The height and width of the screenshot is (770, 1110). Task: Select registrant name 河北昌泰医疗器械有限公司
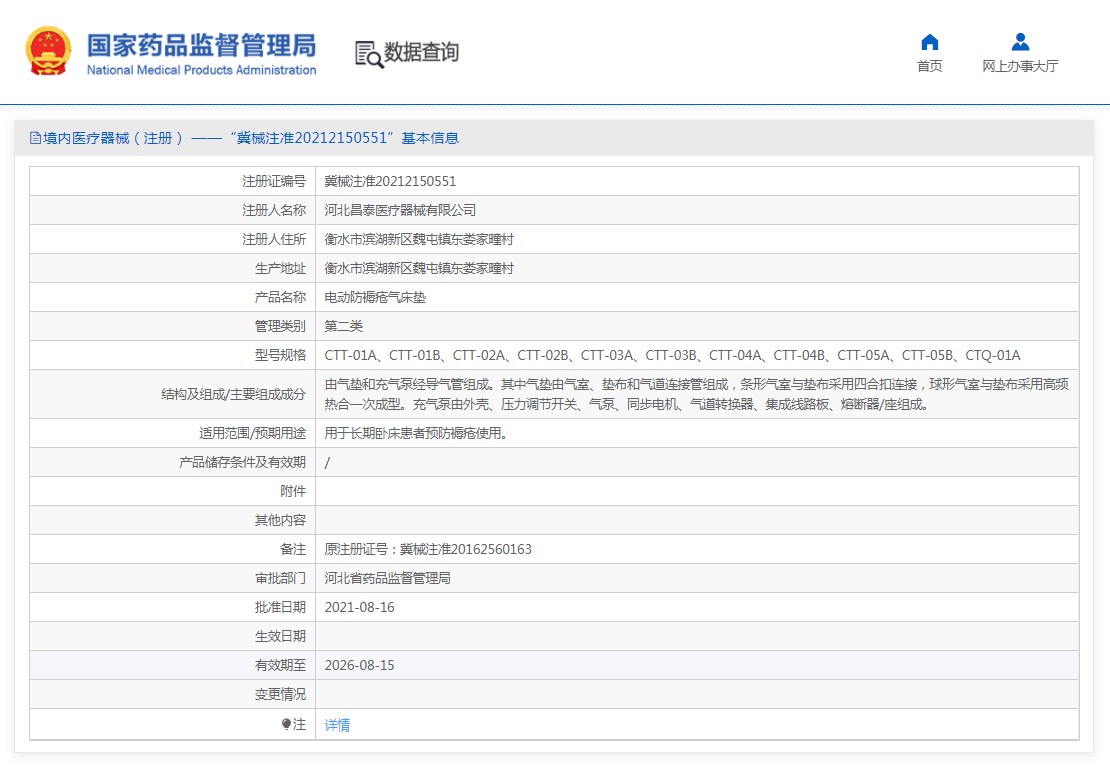[x=400, y=210]
